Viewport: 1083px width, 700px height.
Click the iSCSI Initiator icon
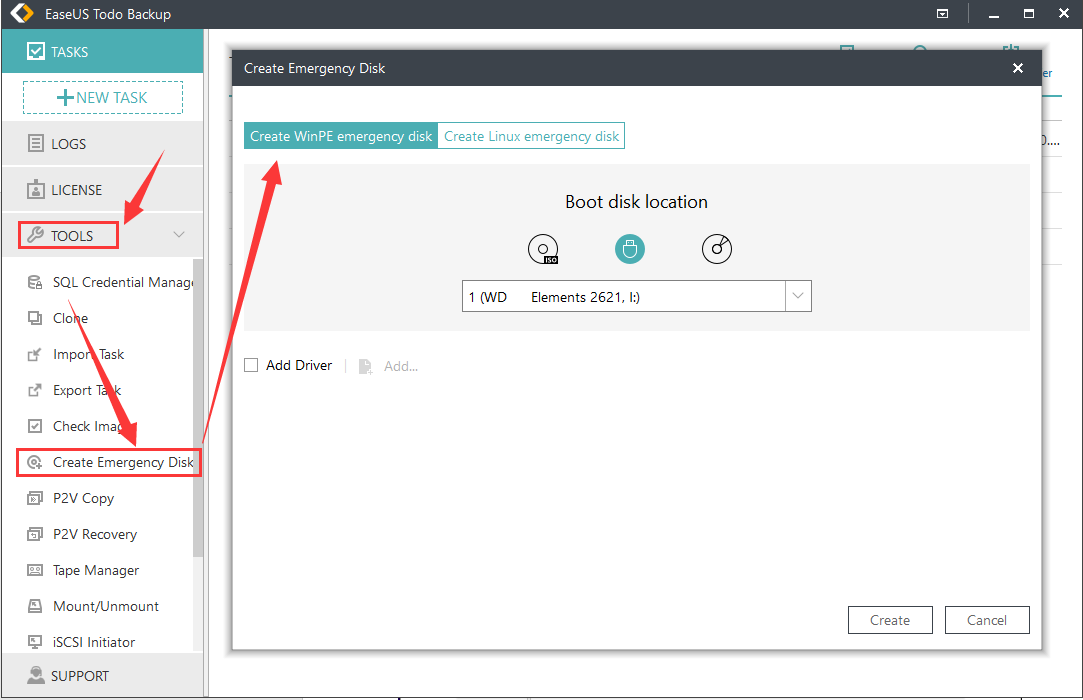click(35, 642)
